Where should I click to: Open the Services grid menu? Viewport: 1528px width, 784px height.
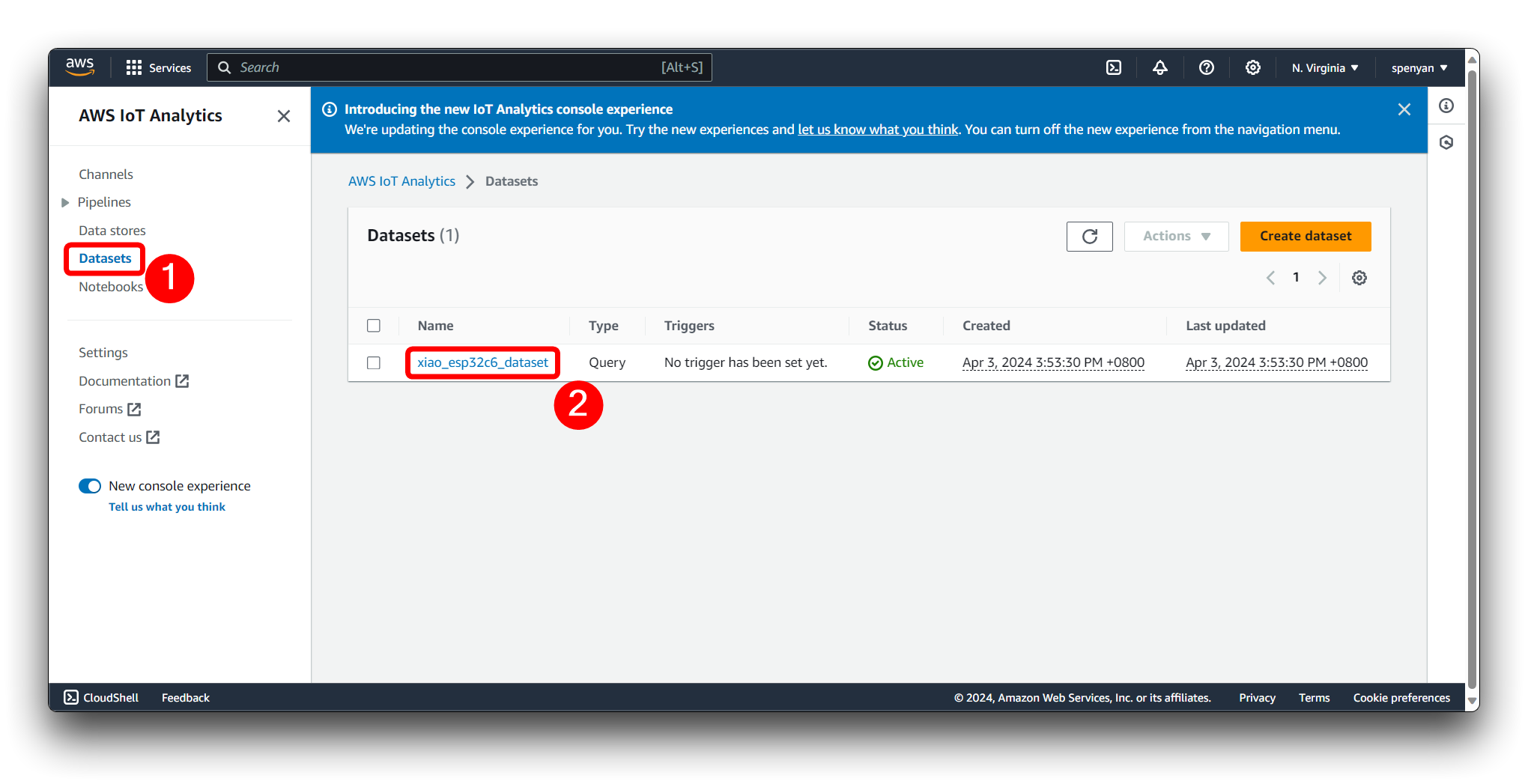click(158, 67)
